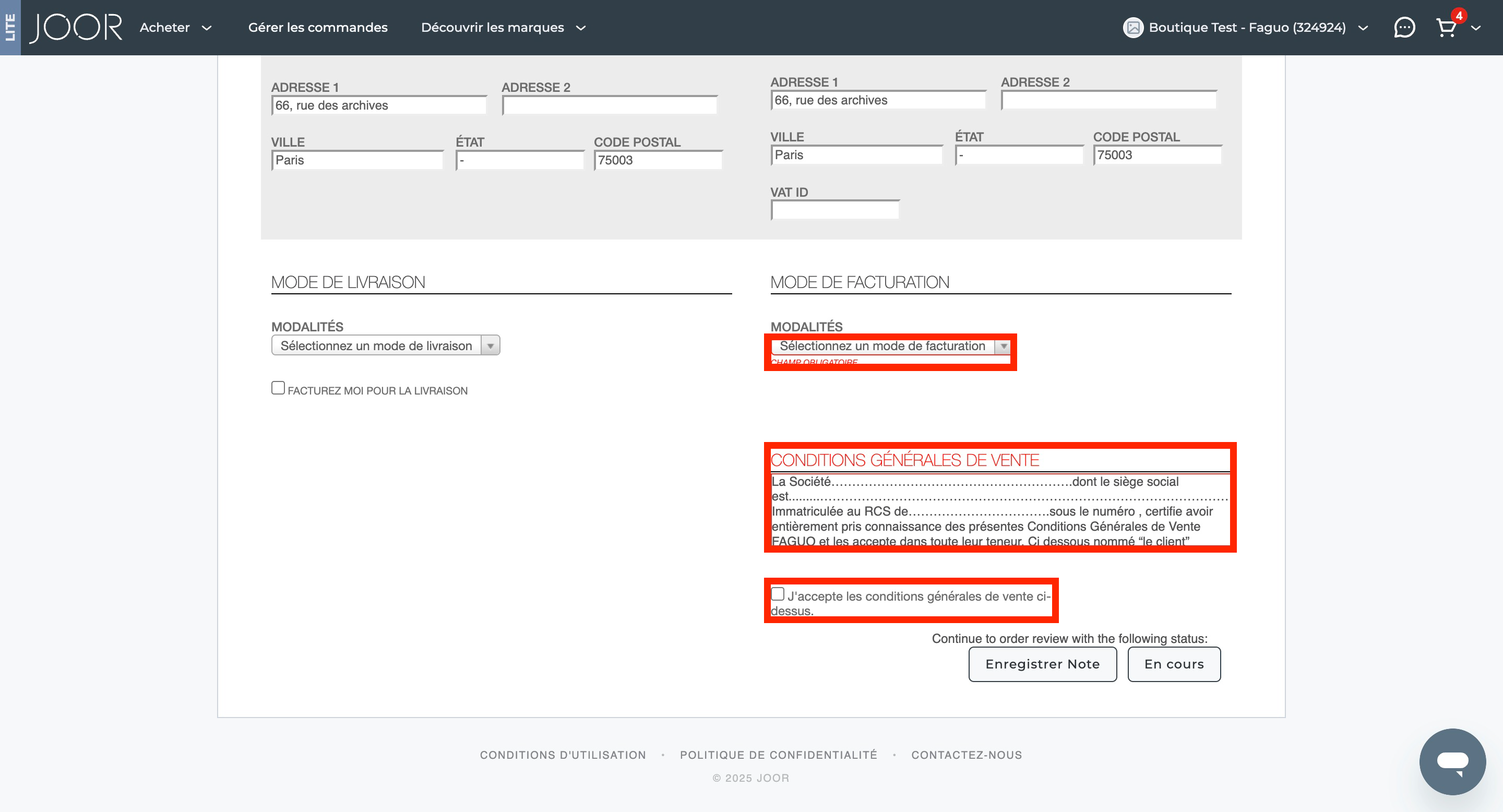Check Facturez moi pour la livraison
The width and height of the screenshot is (1503, 812).
pyautogui.click(x=278, y=388)
